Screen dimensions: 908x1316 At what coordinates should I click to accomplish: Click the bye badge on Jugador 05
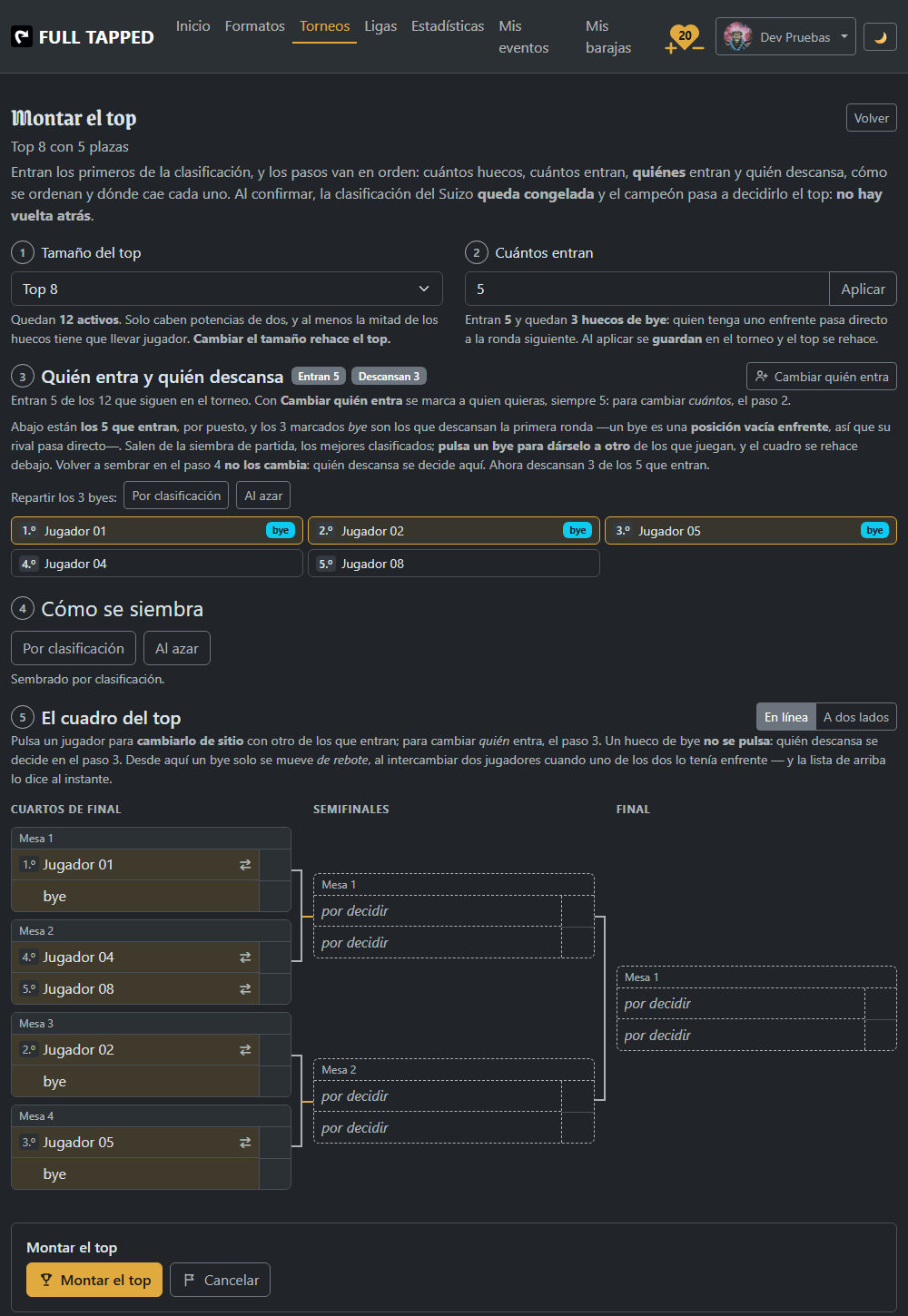coord(874,531)
